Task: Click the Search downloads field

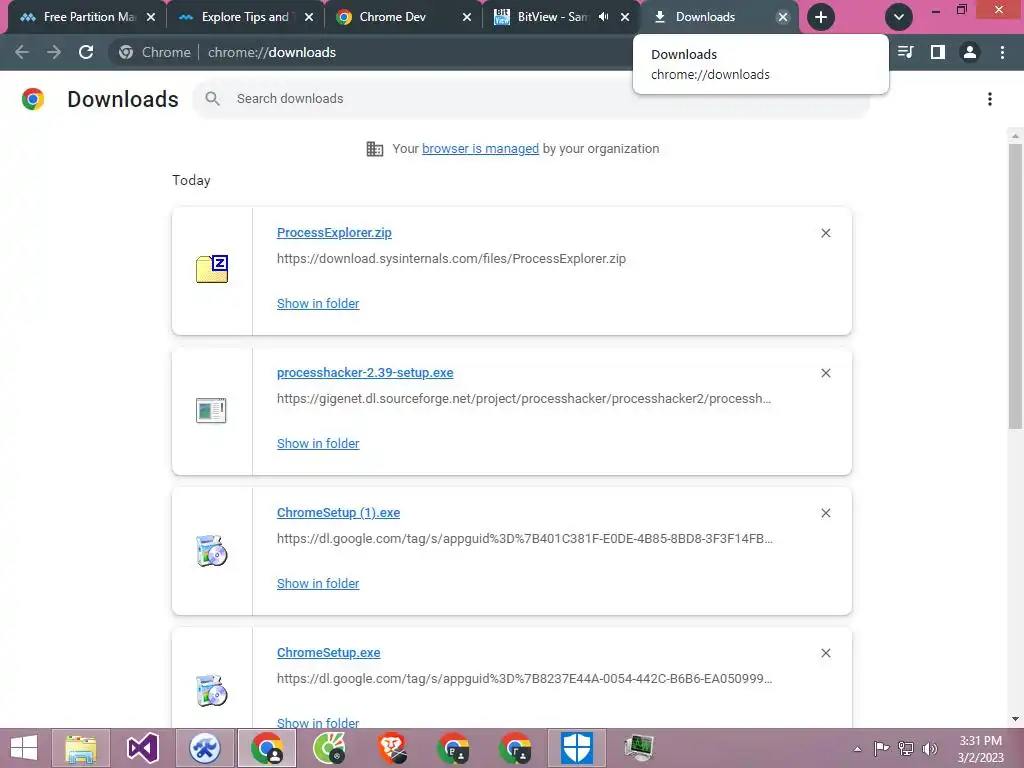Action: click(x=530, y=99)
